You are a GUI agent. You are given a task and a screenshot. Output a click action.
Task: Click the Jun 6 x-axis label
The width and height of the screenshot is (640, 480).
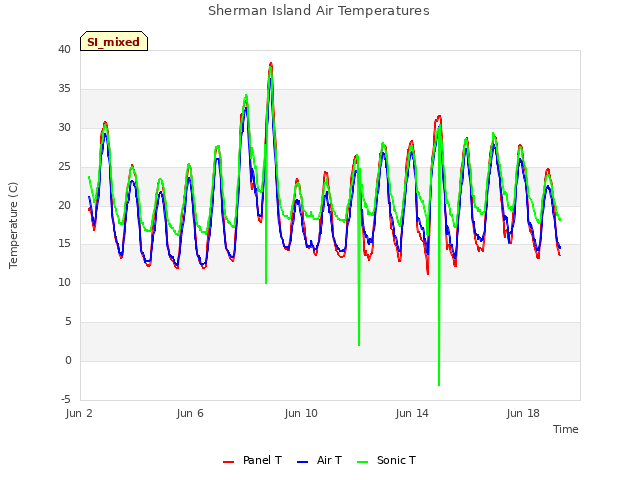[x=190, y=413]
